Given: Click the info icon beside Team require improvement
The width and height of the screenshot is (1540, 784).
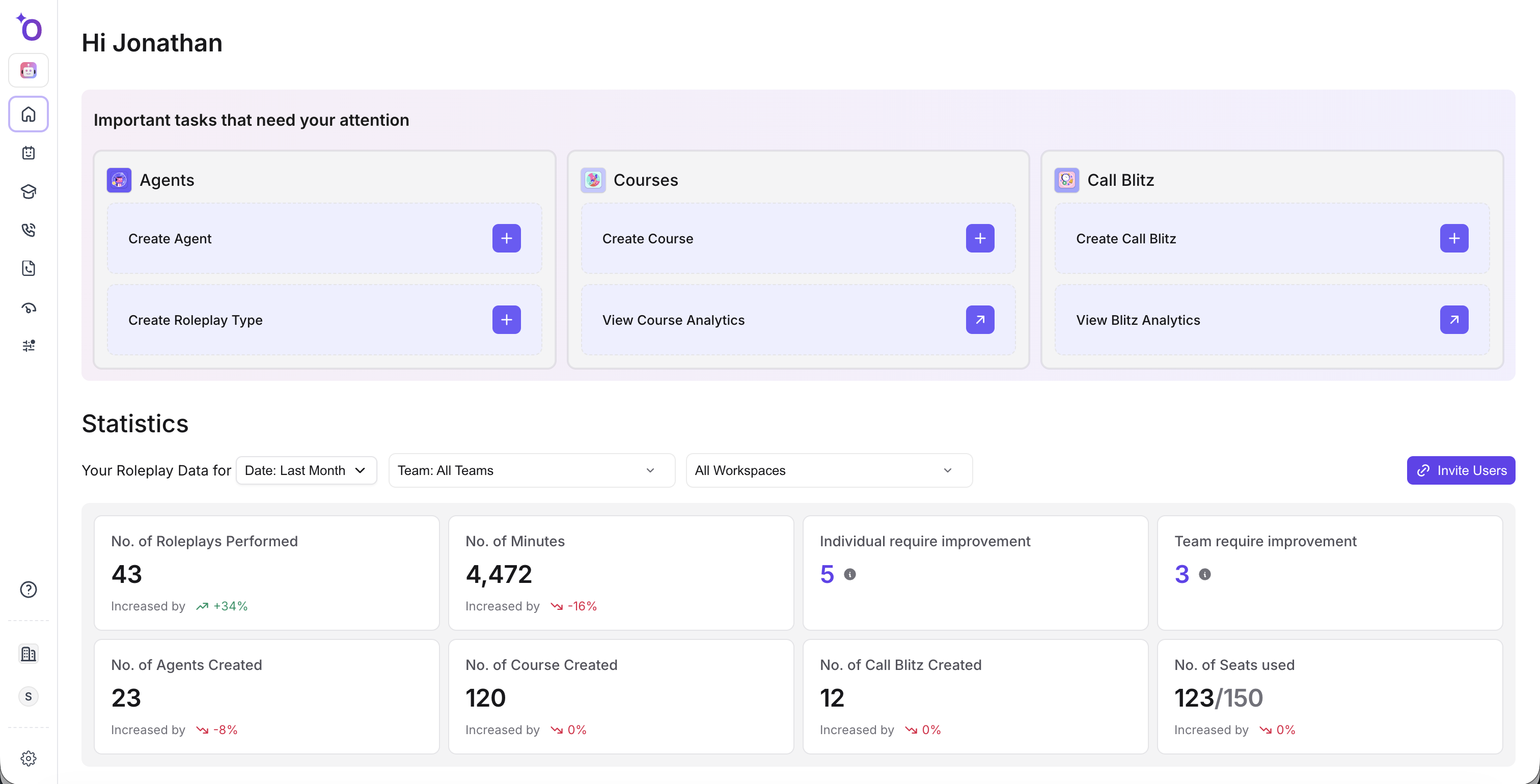Looking at the screenshot, I should point(1204,574).
